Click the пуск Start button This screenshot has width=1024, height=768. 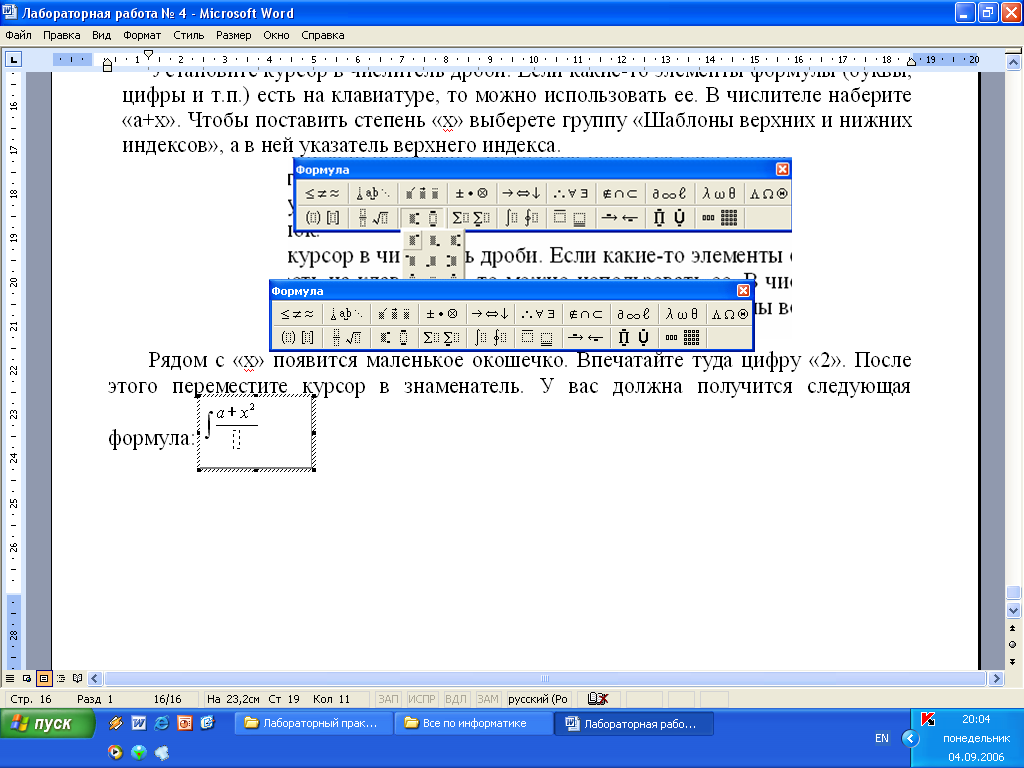pyautogui.click(x=47, y=724)
